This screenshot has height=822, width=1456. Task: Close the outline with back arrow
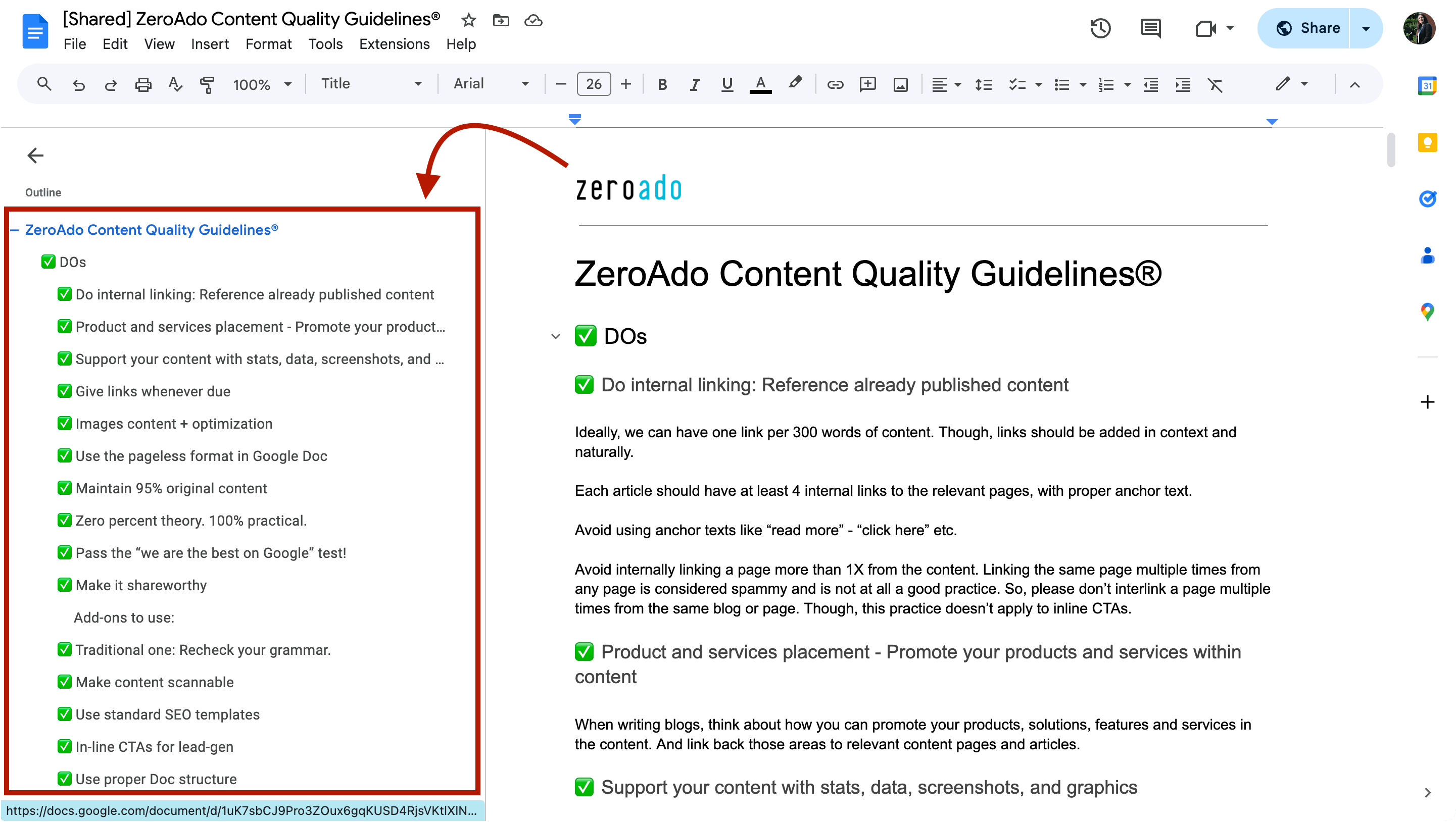click(x=35, y=156)
